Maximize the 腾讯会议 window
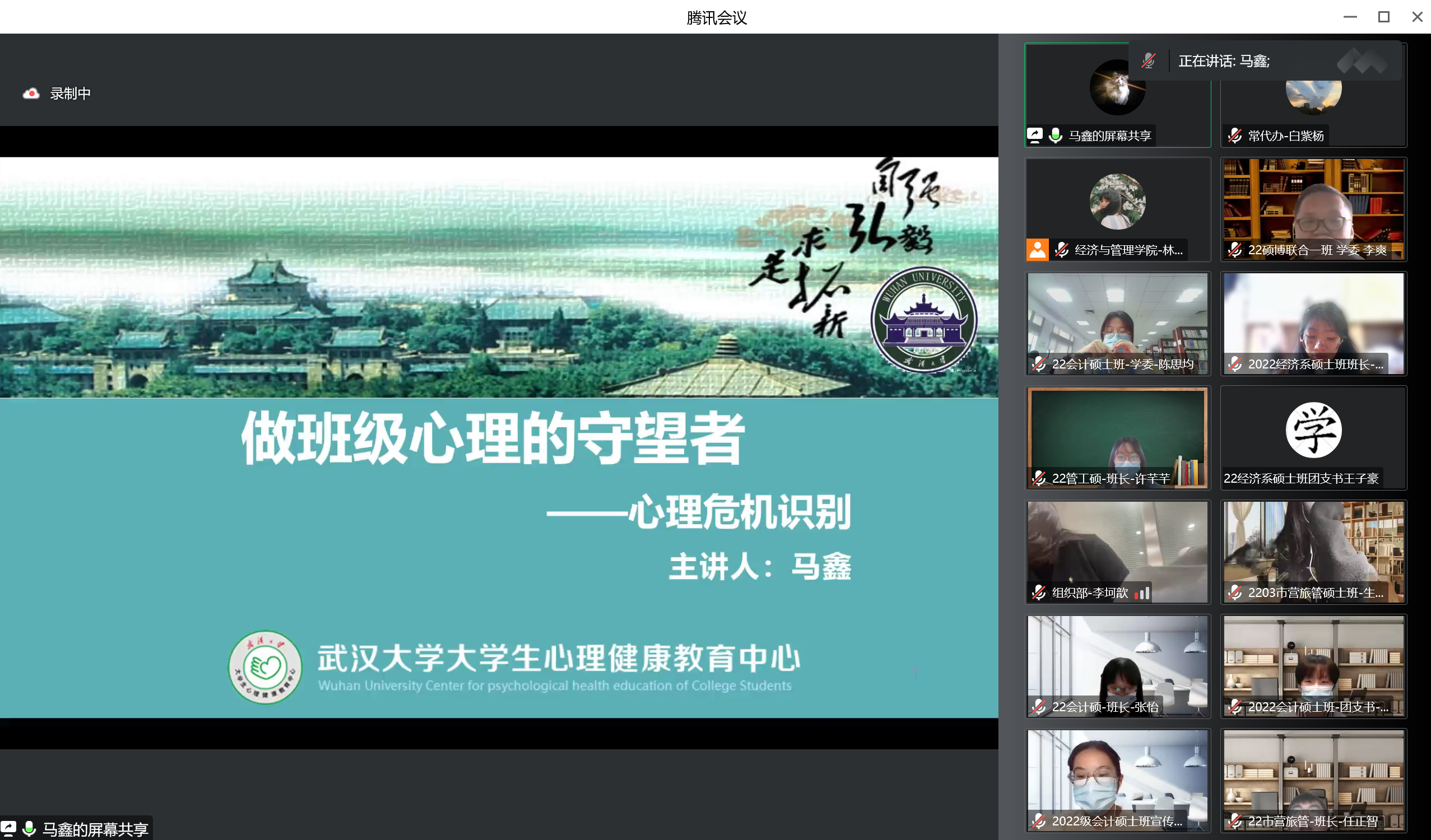This screenshot has width=1431, height=840. pos(1383,17)
